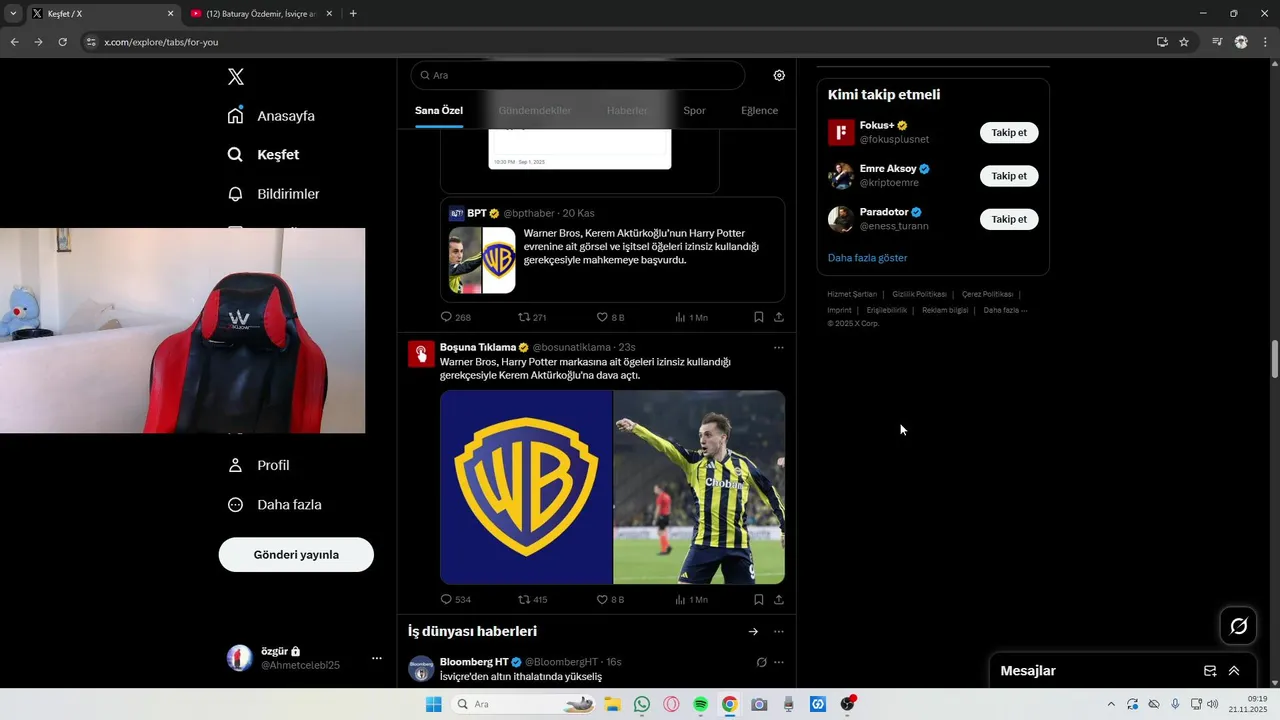This screenshot has width=1280, height=720.
Task: Open the Warner Bros and Kerem image
Action: tap(613, 487)
